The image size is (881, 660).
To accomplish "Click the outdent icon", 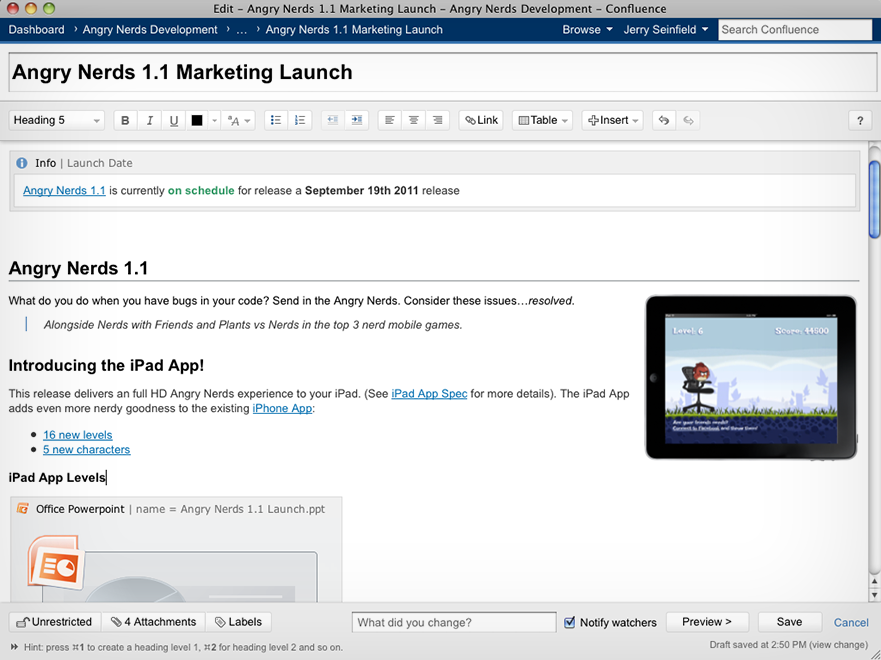I will pyautogui.click(x=333, y=120).
